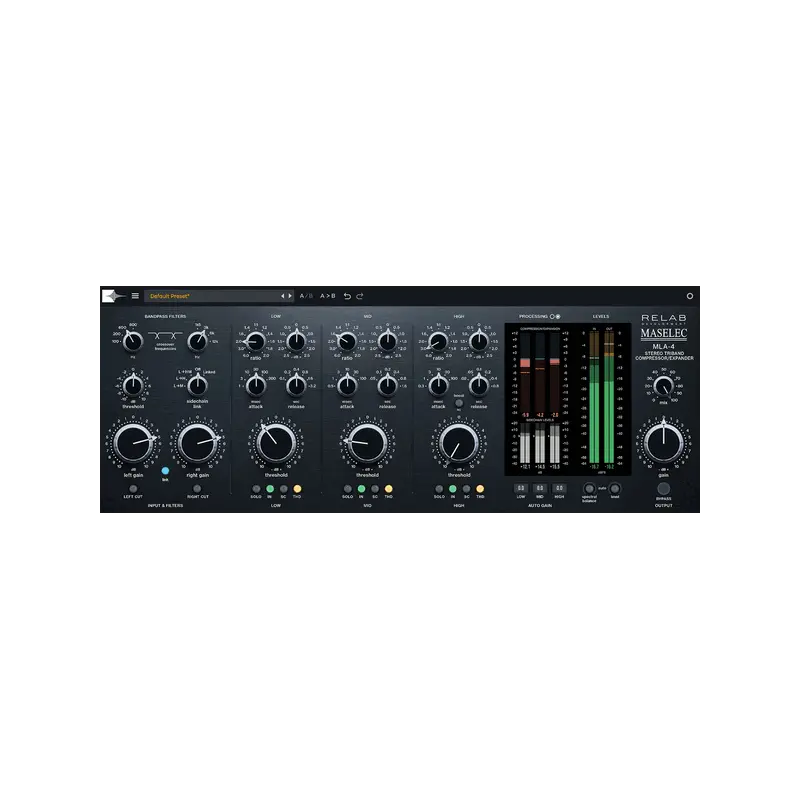The width and height of the screenshot is (800, 800).
Task: Enable the RIGHT CUT button
Action: (x=197, y=489)
